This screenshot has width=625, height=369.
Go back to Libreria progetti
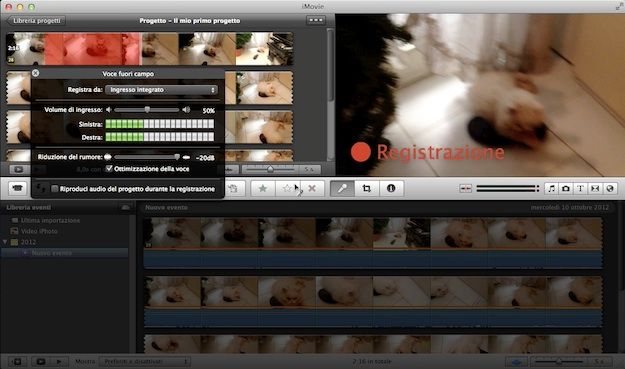click(36, 21)
